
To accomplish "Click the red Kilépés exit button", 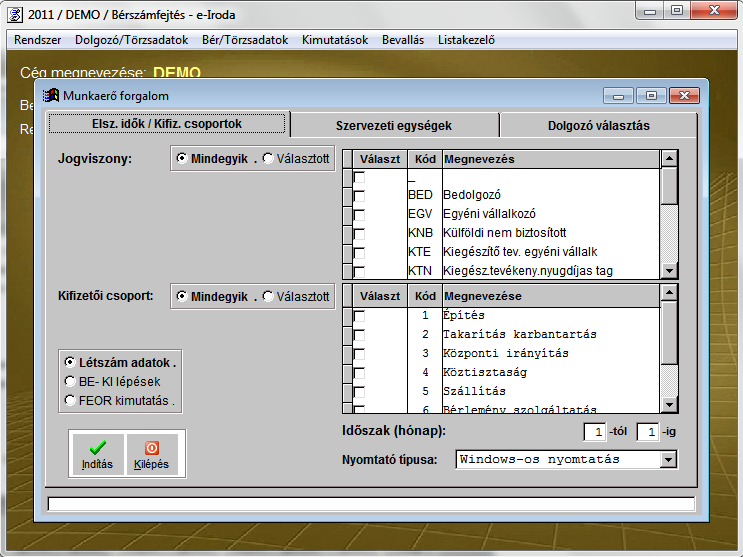I will [152, 453].
